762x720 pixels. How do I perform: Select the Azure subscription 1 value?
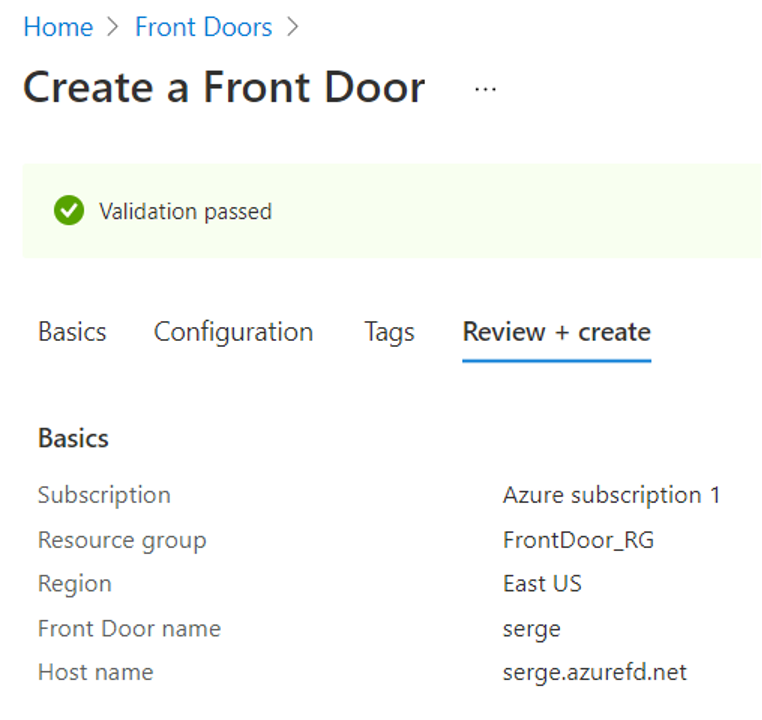click(x=611, y=496)
